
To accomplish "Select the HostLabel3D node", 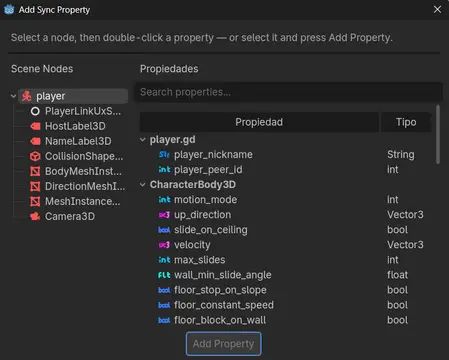I will pos(75,126).
